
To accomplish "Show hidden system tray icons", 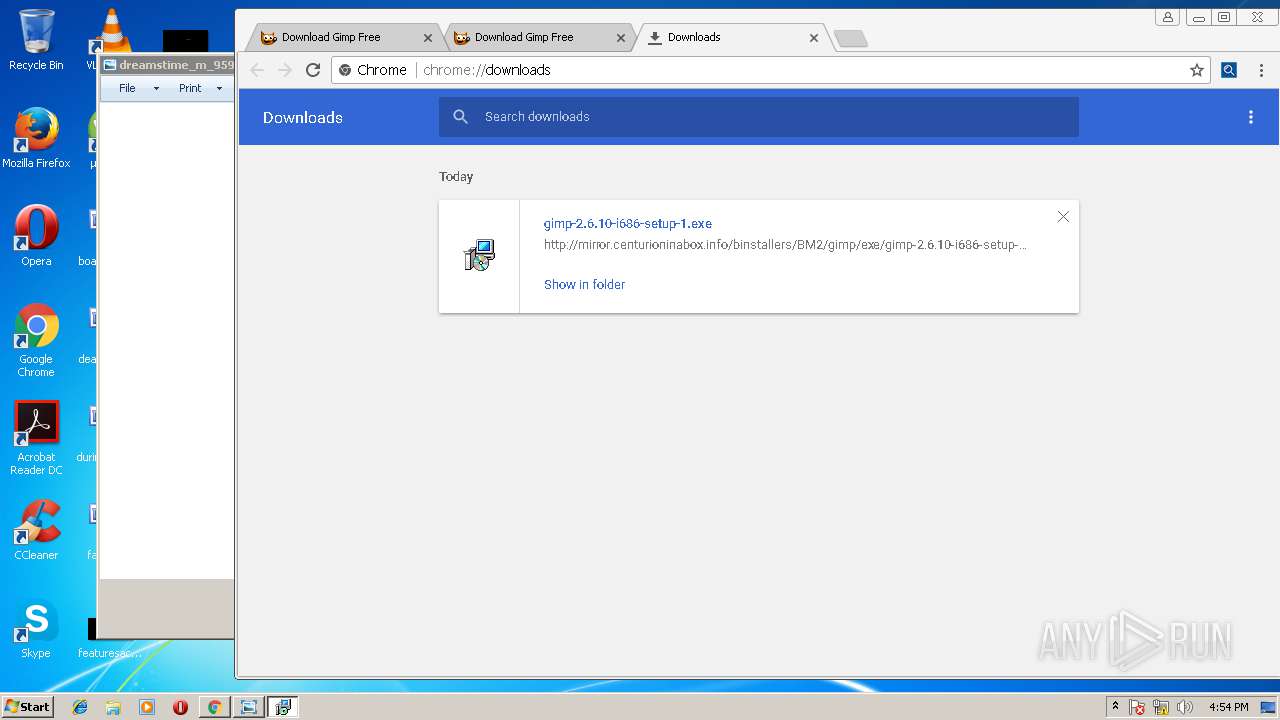I will click(x=1116, y=707).
